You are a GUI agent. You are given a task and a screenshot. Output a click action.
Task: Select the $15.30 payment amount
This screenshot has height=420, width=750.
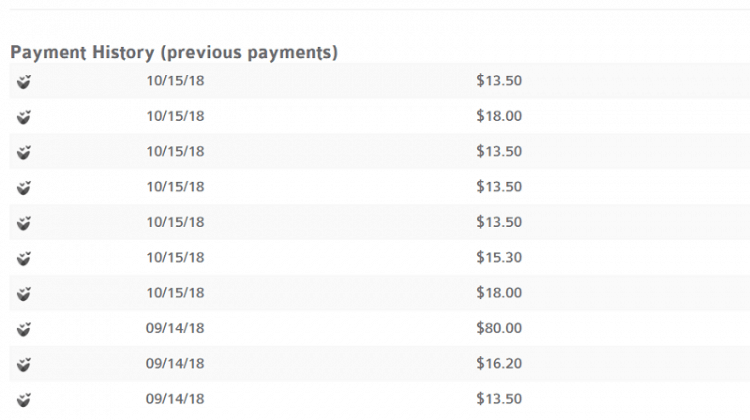(x=499, y=257)
